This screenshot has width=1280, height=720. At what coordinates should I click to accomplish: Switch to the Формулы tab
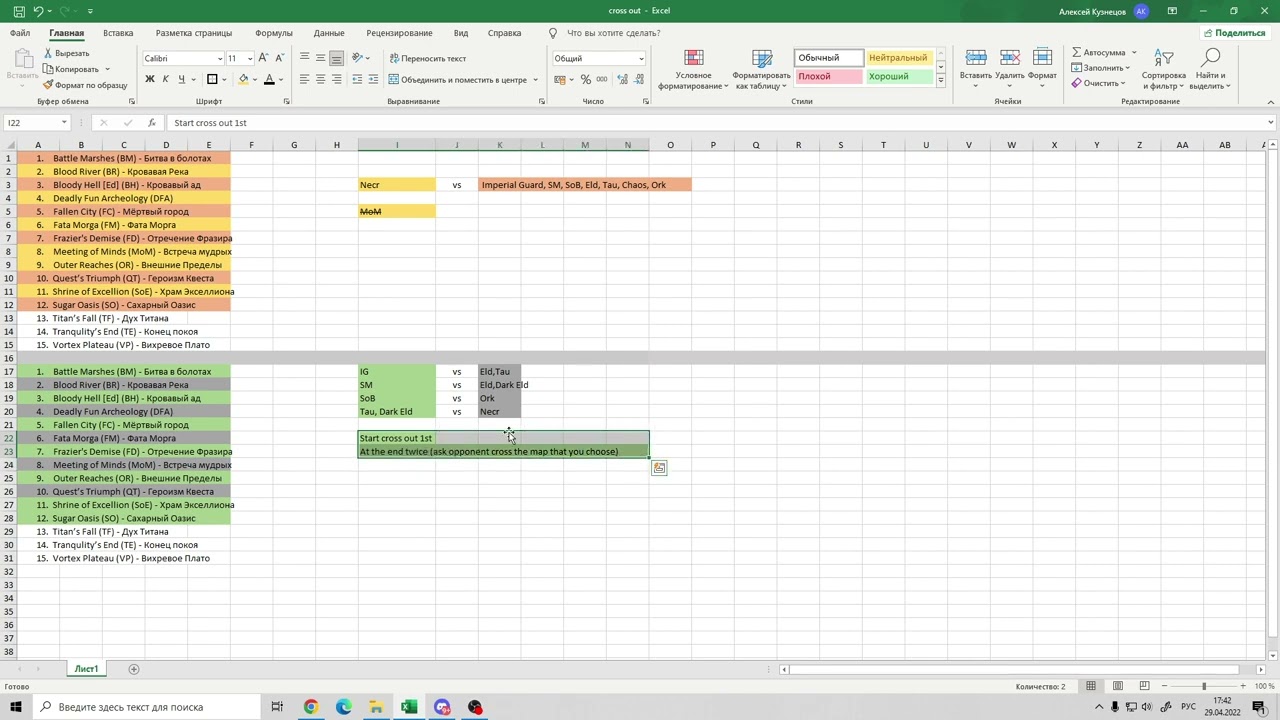coord(274,33)
